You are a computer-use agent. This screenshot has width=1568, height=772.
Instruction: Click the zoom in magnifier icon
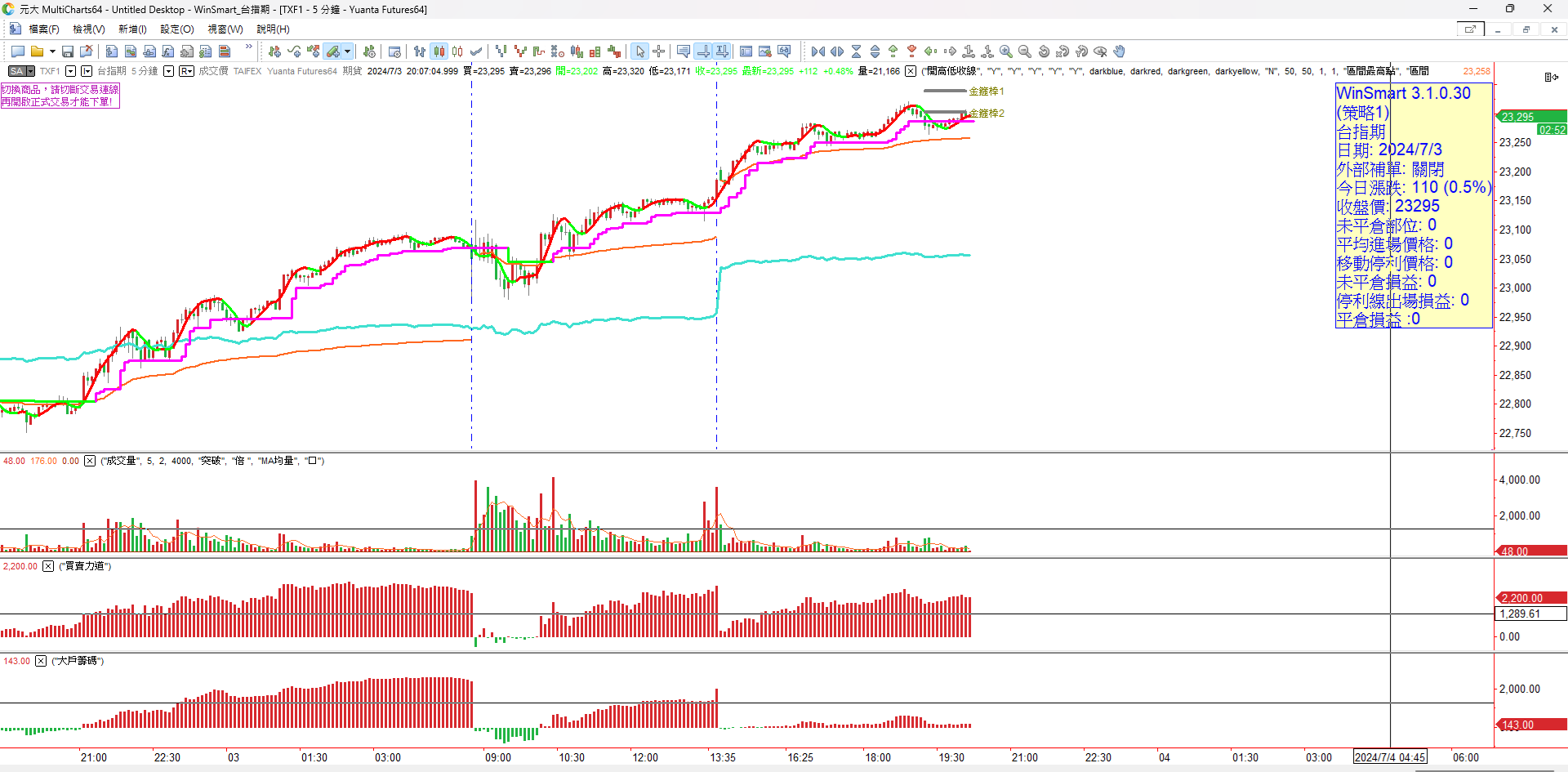1006,51
